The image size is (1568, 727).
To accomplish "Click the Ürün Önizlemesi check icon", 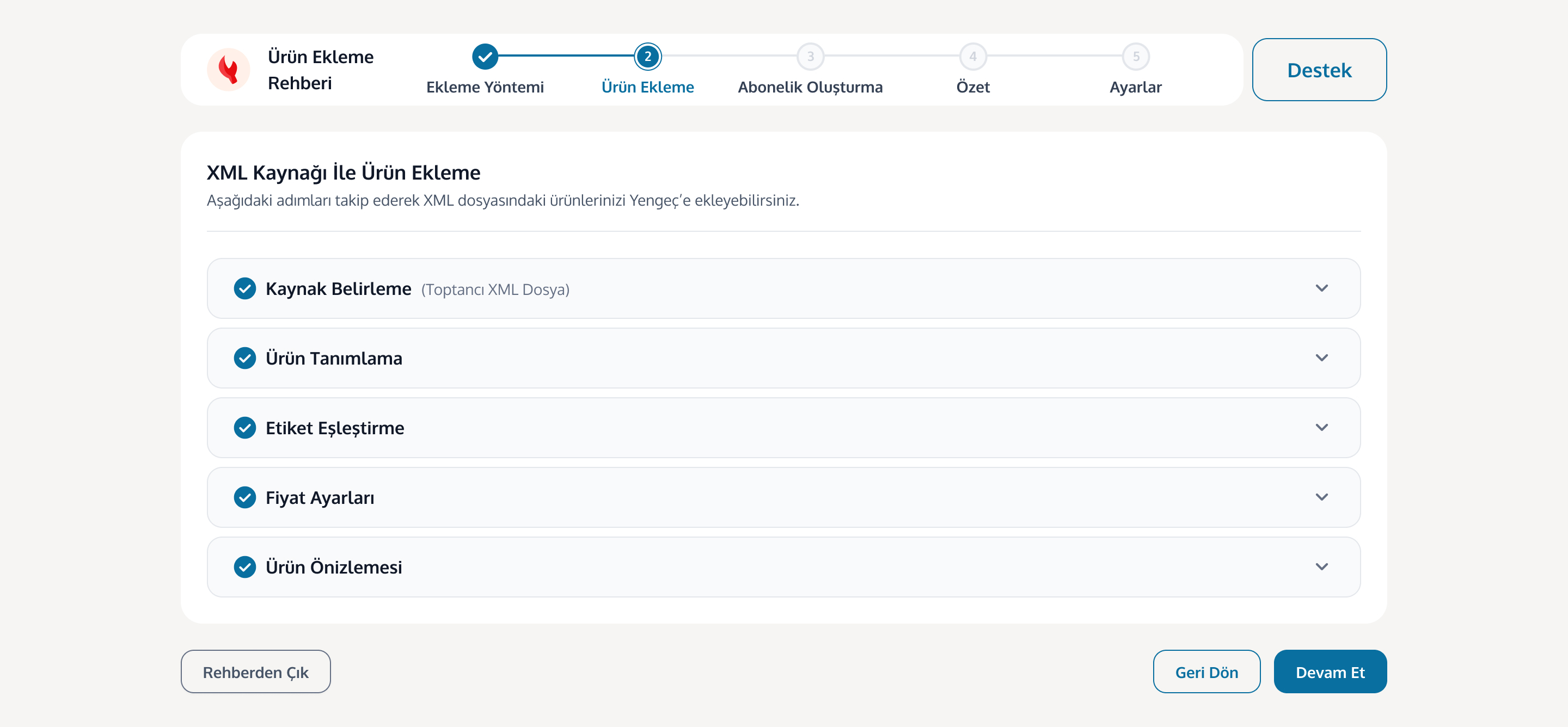I will point(244,567).
